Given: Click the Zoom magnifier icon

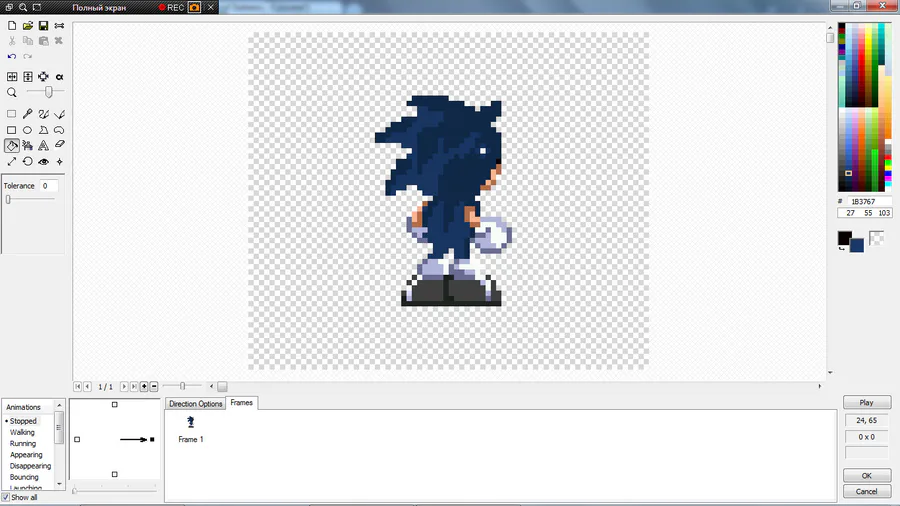Looking at the screenshot, I should pyautogui.click(x=12, y=92).
